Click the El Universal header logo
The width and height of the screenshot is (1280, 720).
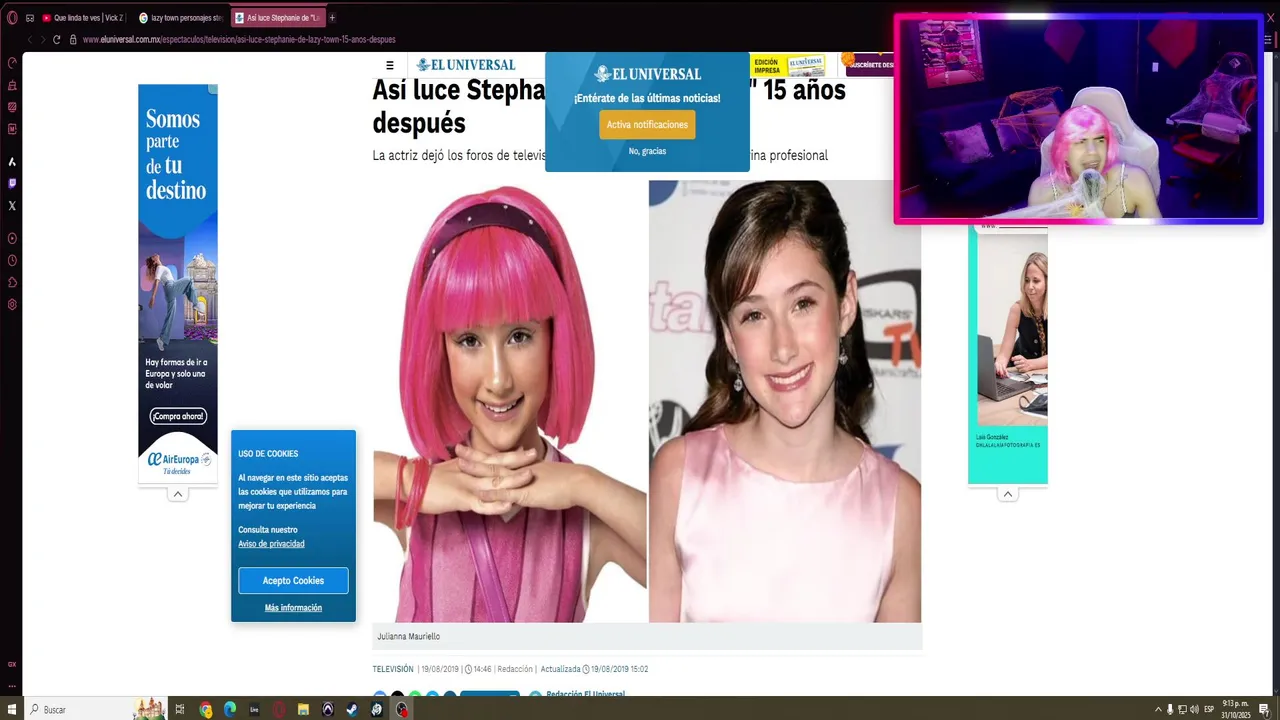(x=466, y=65)
